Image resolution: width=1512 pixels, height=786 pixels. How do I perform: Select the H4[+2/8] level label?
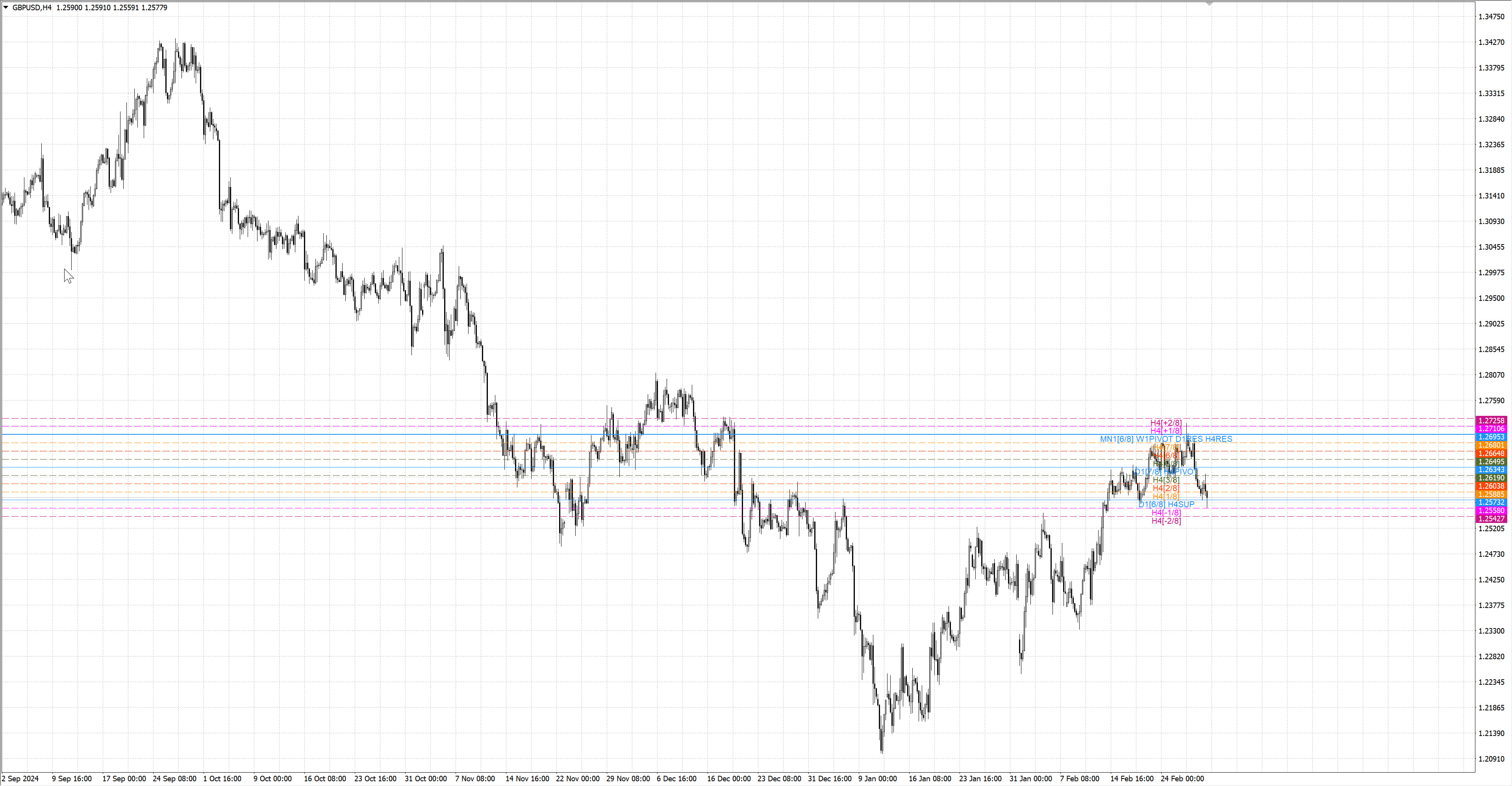(x=1165, y=423)
